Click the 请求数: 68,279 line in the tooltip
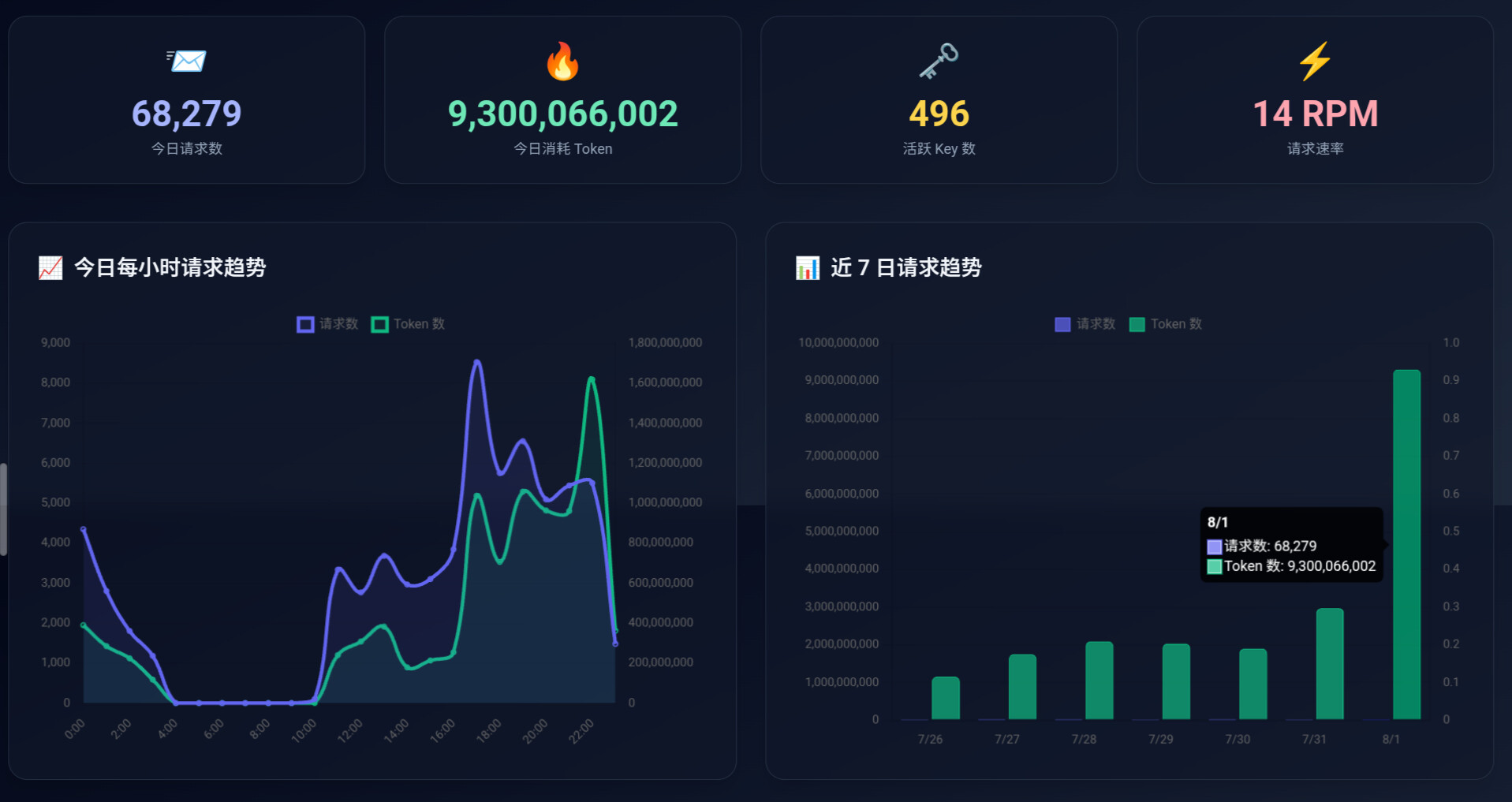The width and height of the screenshot is (1512, 802). [1262, 546]
